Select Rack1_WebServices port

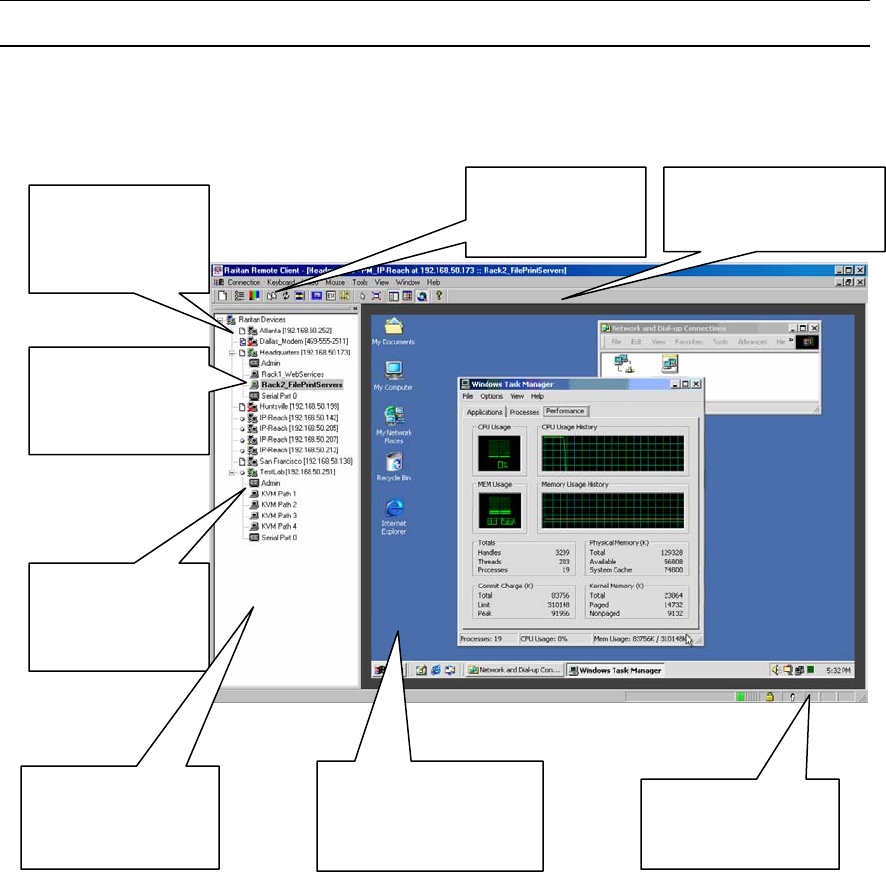click(x=292, y=374)
